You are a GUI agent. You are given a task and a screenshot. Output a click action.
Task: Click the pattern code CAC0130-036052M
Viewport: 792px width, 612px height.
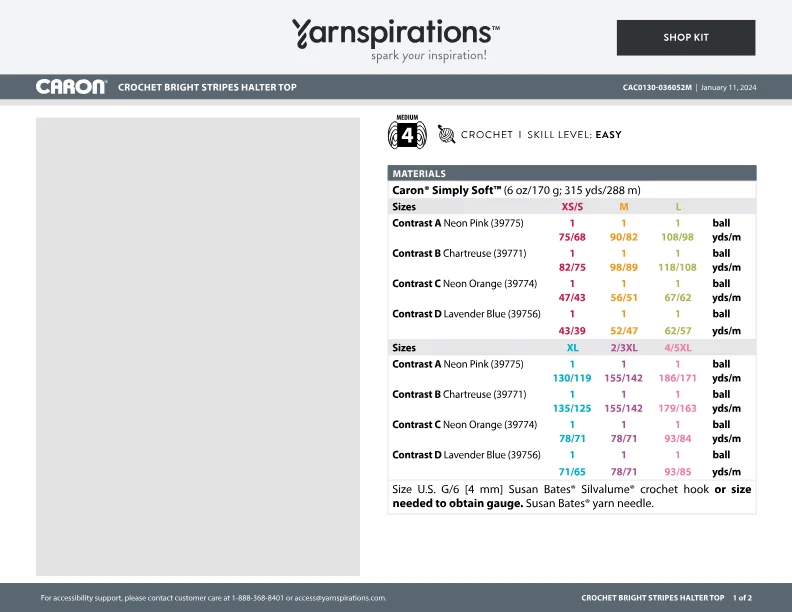coord(657,87)
